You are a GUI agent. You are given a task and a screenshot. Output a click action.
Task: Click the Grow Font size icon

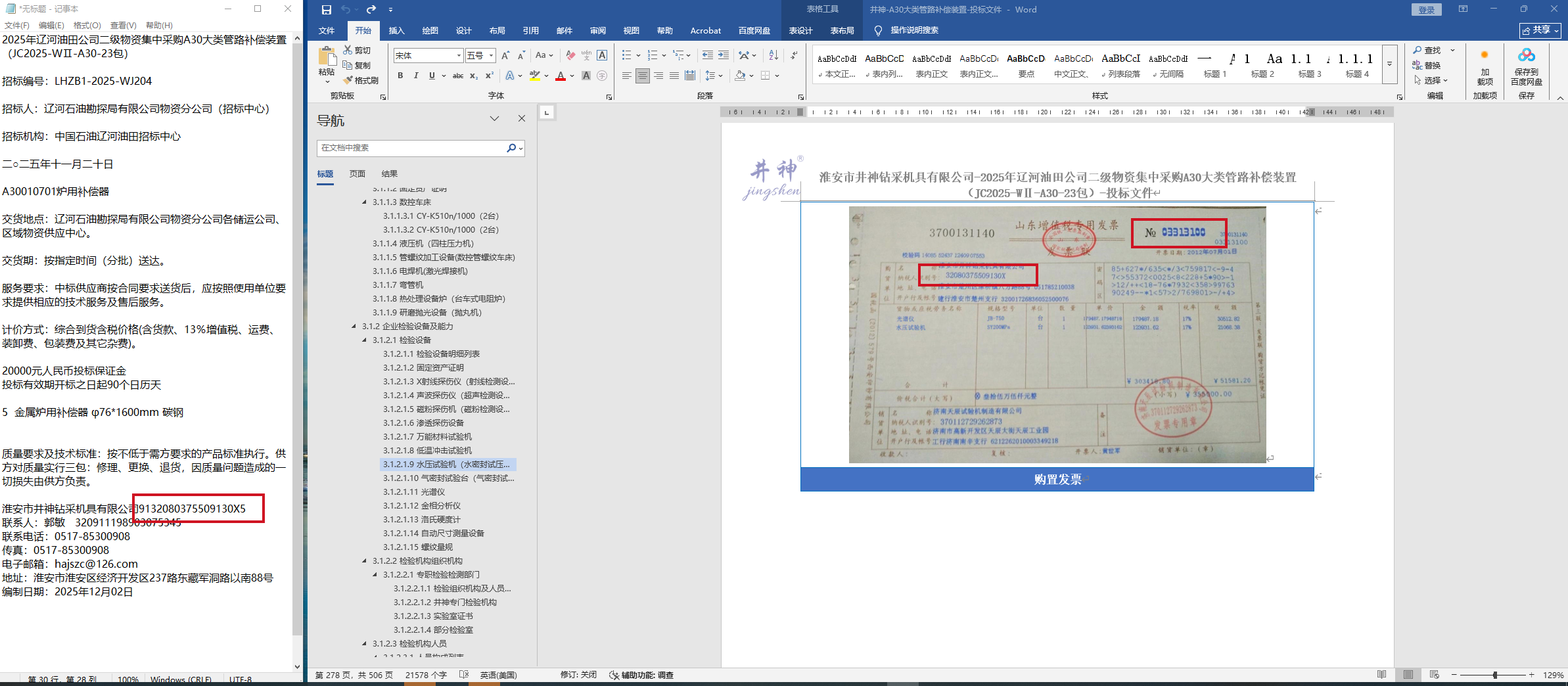click(505, 55)
